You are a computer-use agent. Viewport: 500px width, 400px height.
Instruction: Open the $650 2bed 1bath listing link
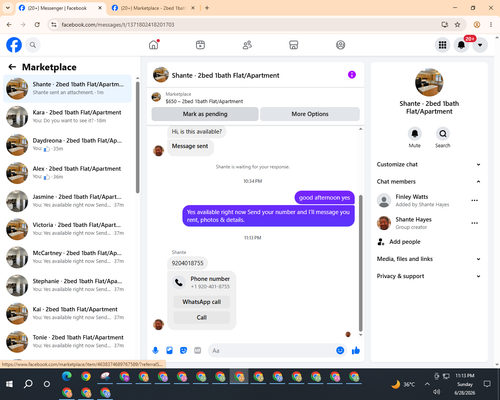204,101
